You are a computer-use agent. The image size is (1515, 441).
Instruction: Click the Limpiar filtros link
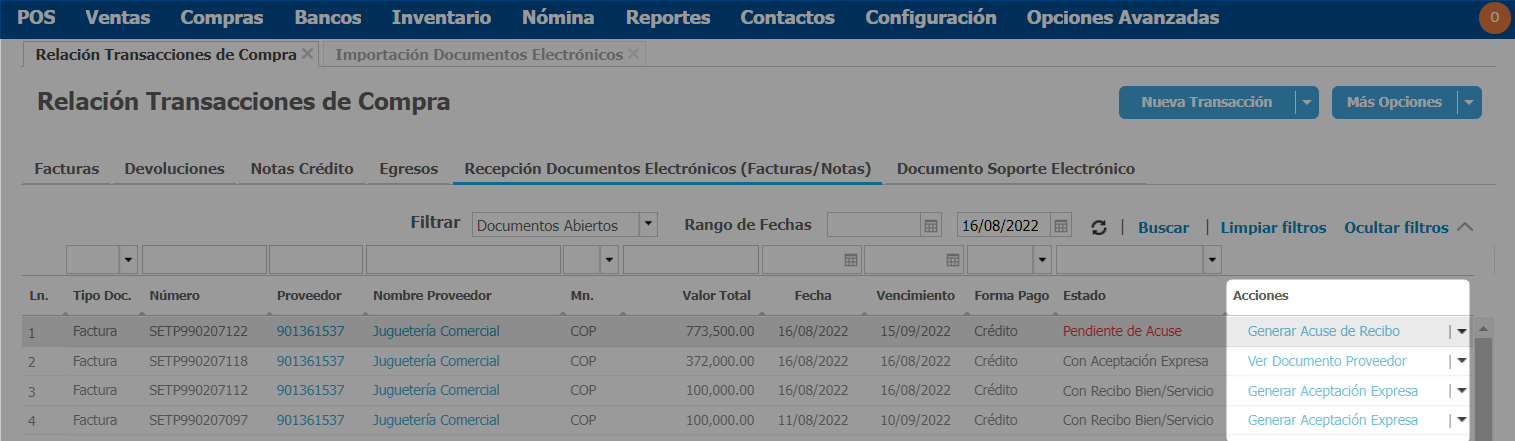(x=1273, y=228)
